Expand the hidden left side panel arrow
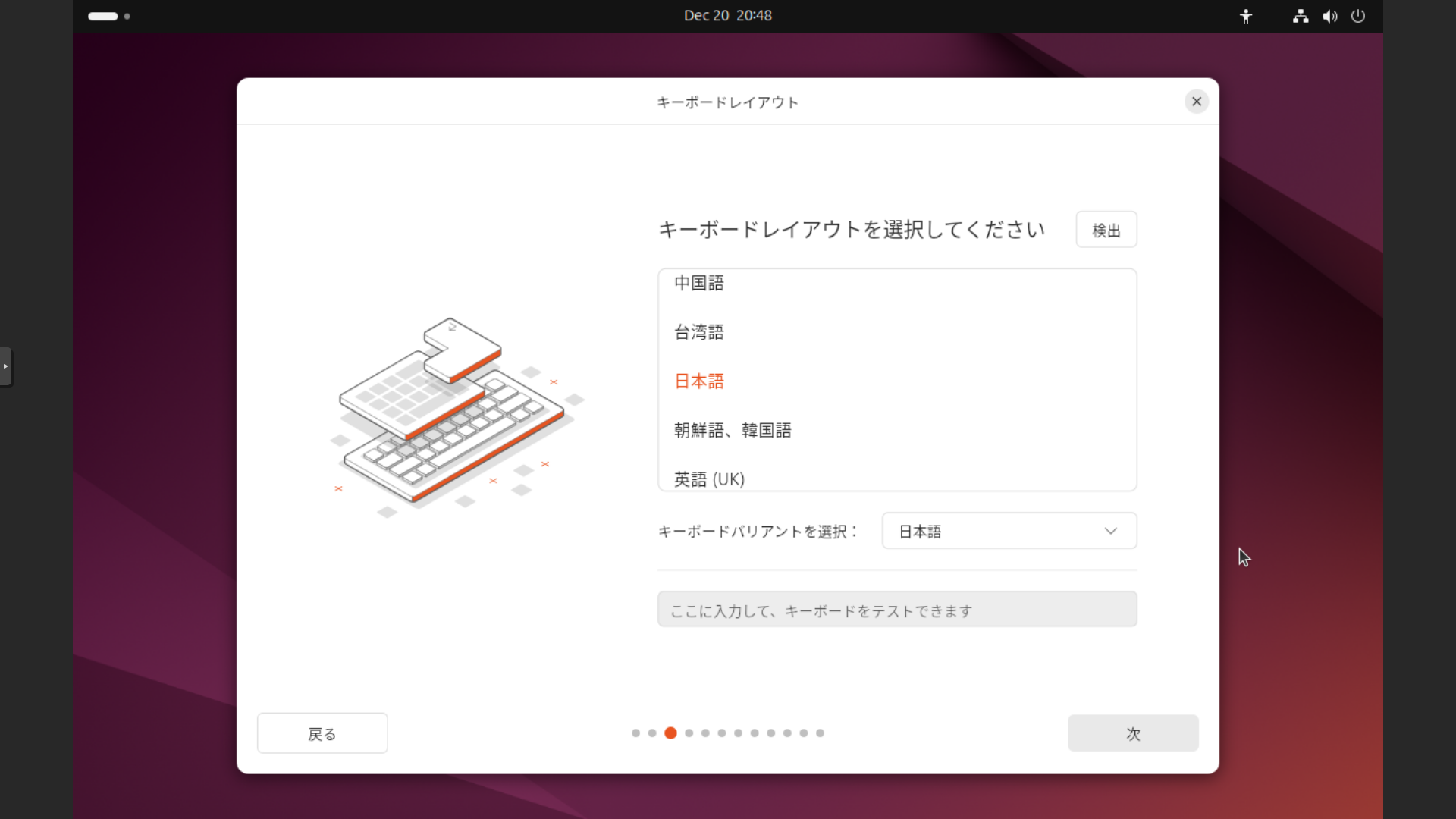 [x=5, y=366]
